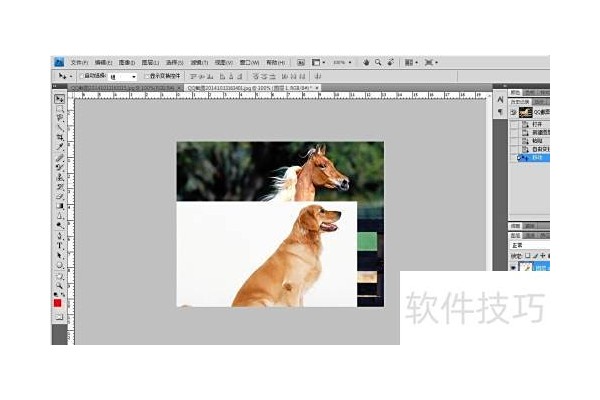Image resolution: width=600 pixels, height=400 pixels.
Task: Select the Path Selection tool
Action: [x=59, y=255]
